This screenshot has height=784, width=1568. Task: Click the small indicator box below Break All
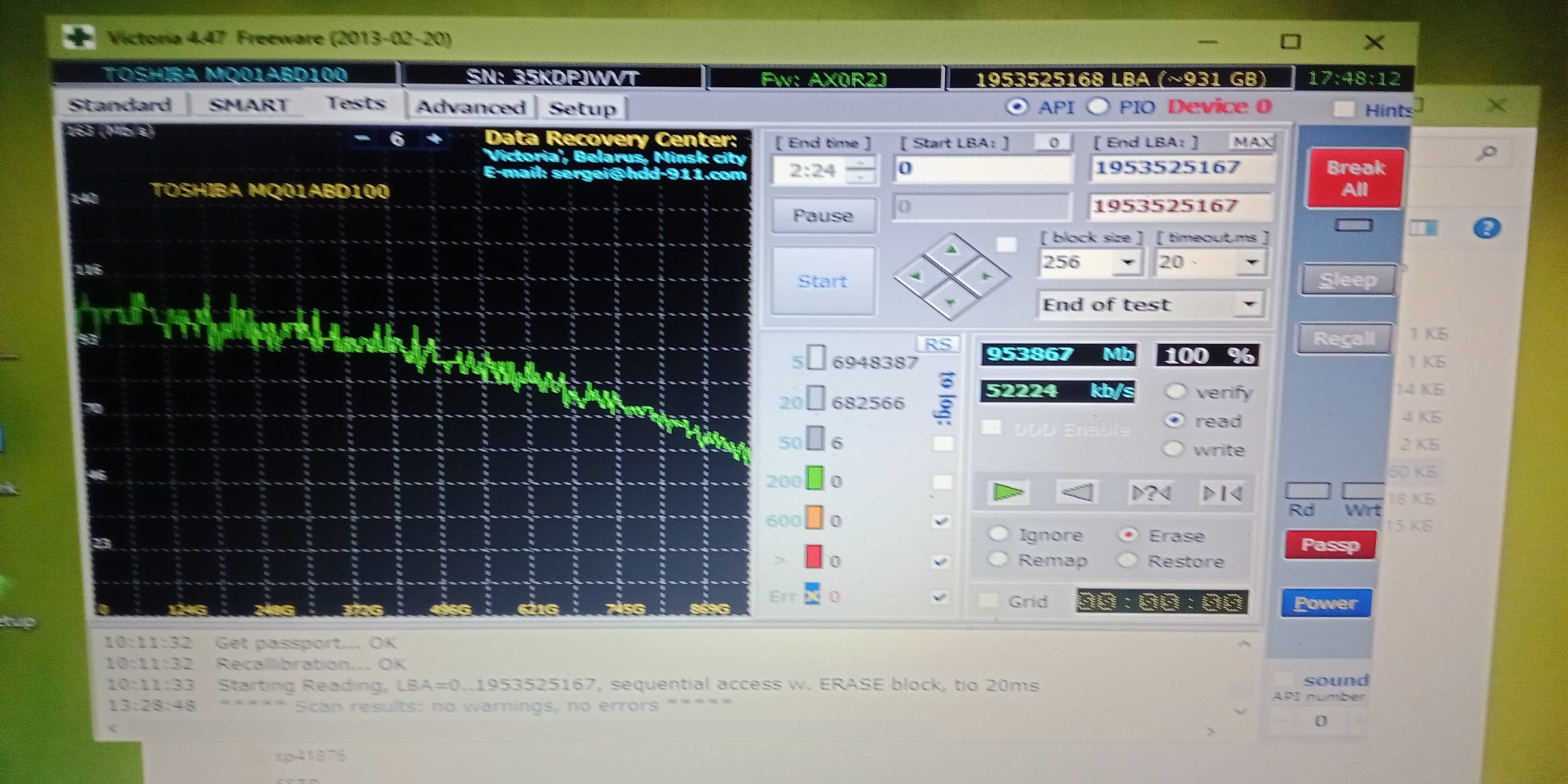pyautogui.click(x=1354, y=226)
